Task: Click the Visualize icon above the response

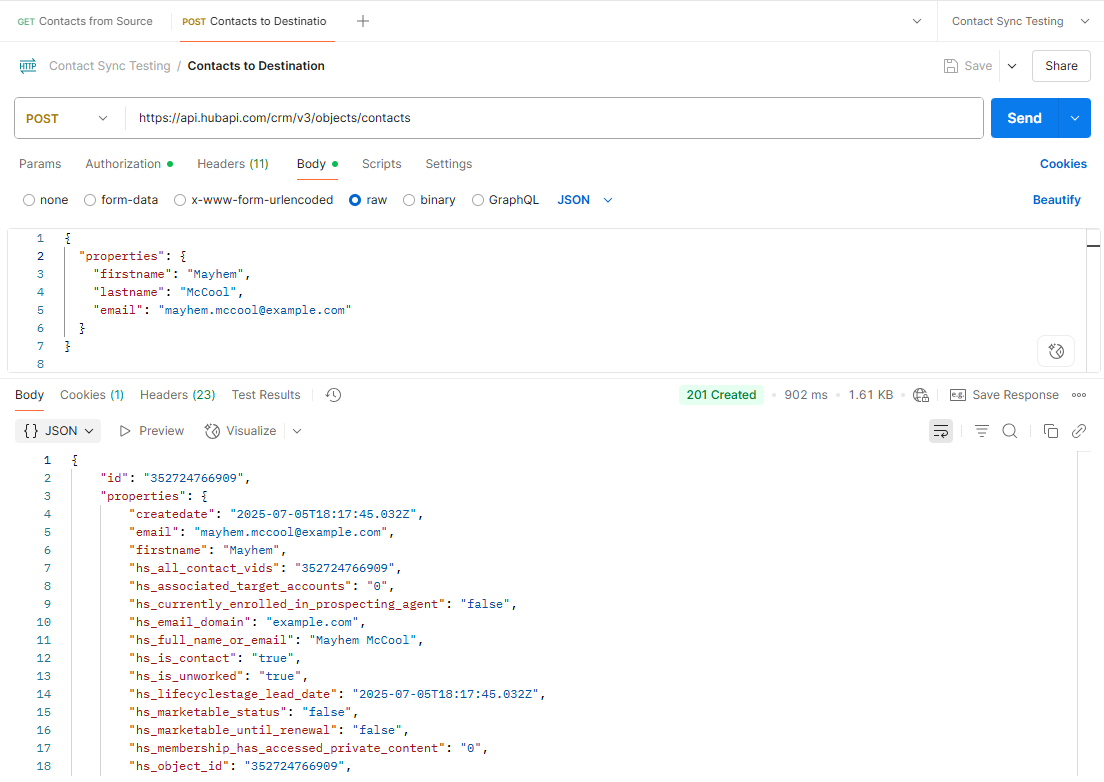Action: pyautogui.click(x=240, y=430)
